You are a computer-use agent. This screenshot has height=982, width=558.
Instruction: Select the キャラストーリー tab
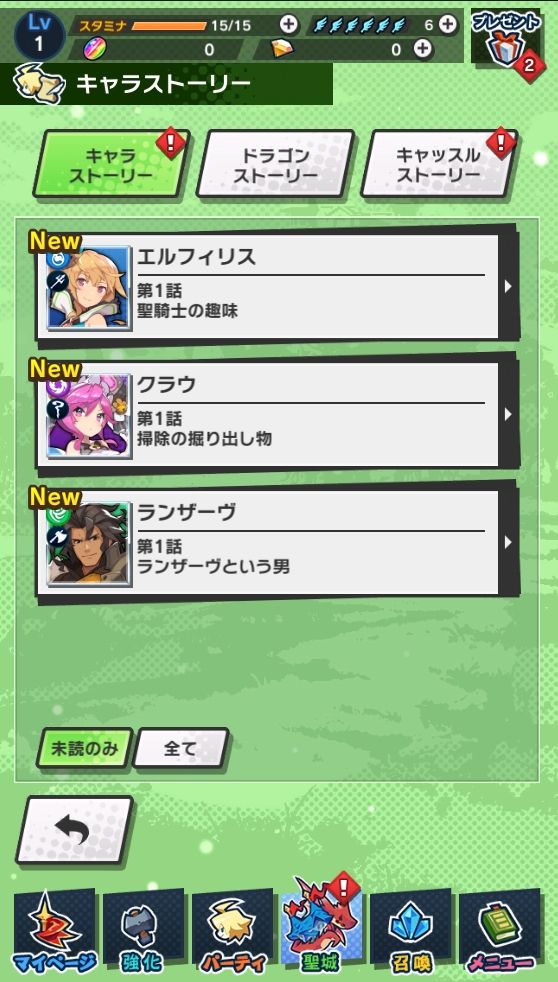(x=111, y=164)
